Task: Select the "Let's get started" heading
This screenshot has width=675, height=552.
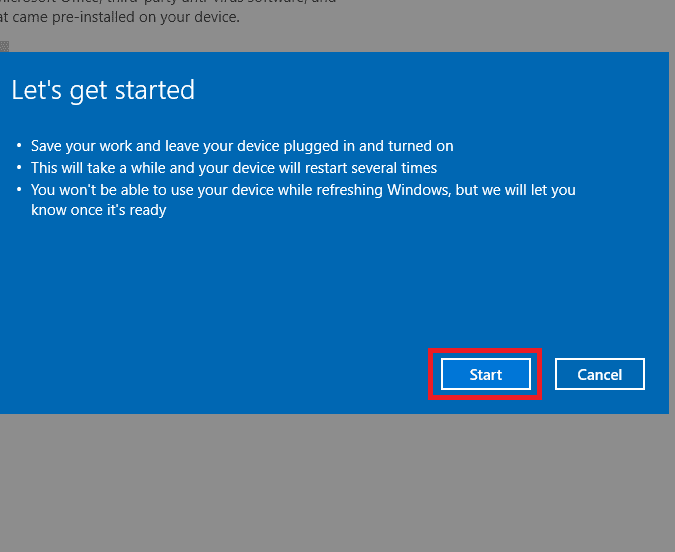Action: click(103, 90)
